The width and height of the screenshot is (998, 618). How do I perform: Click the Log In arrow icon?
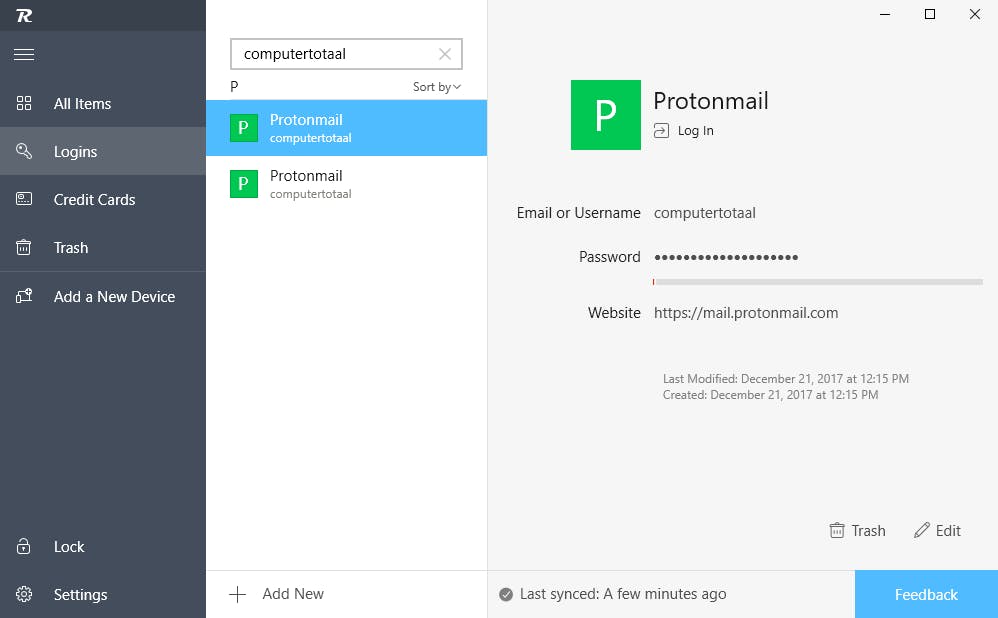661,130
